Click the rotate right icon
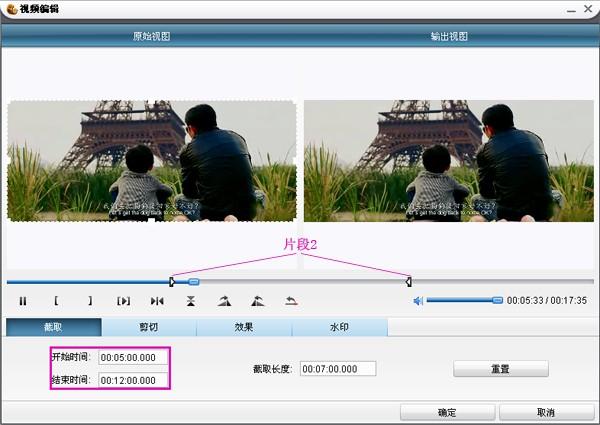The height and width of the screenshot is (425, 600). pyautogui.click(x=224, y=301)
